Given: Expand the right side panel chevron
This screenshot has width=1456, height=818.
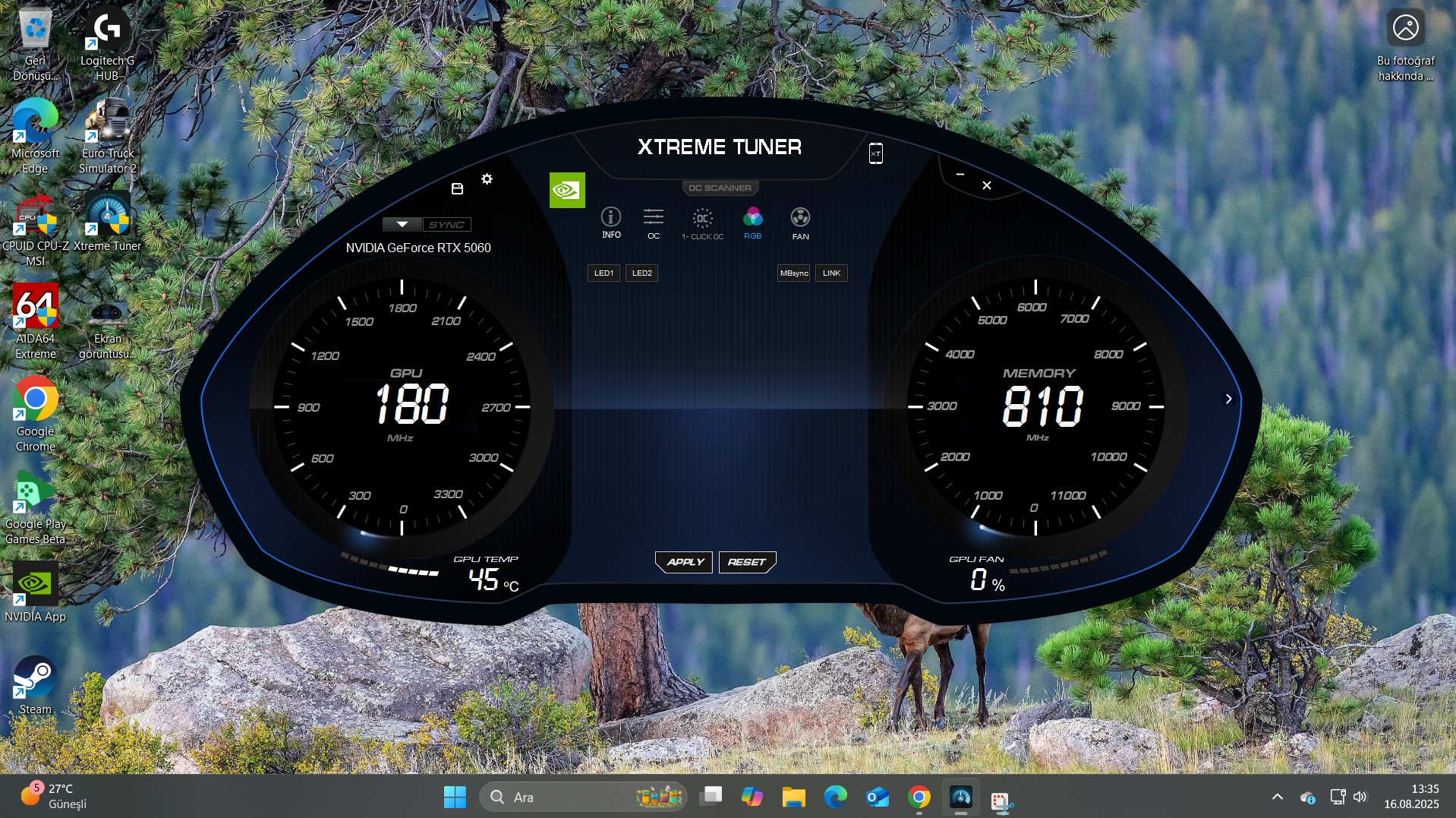Looking at the screenshot, I should click(1228, 399).
